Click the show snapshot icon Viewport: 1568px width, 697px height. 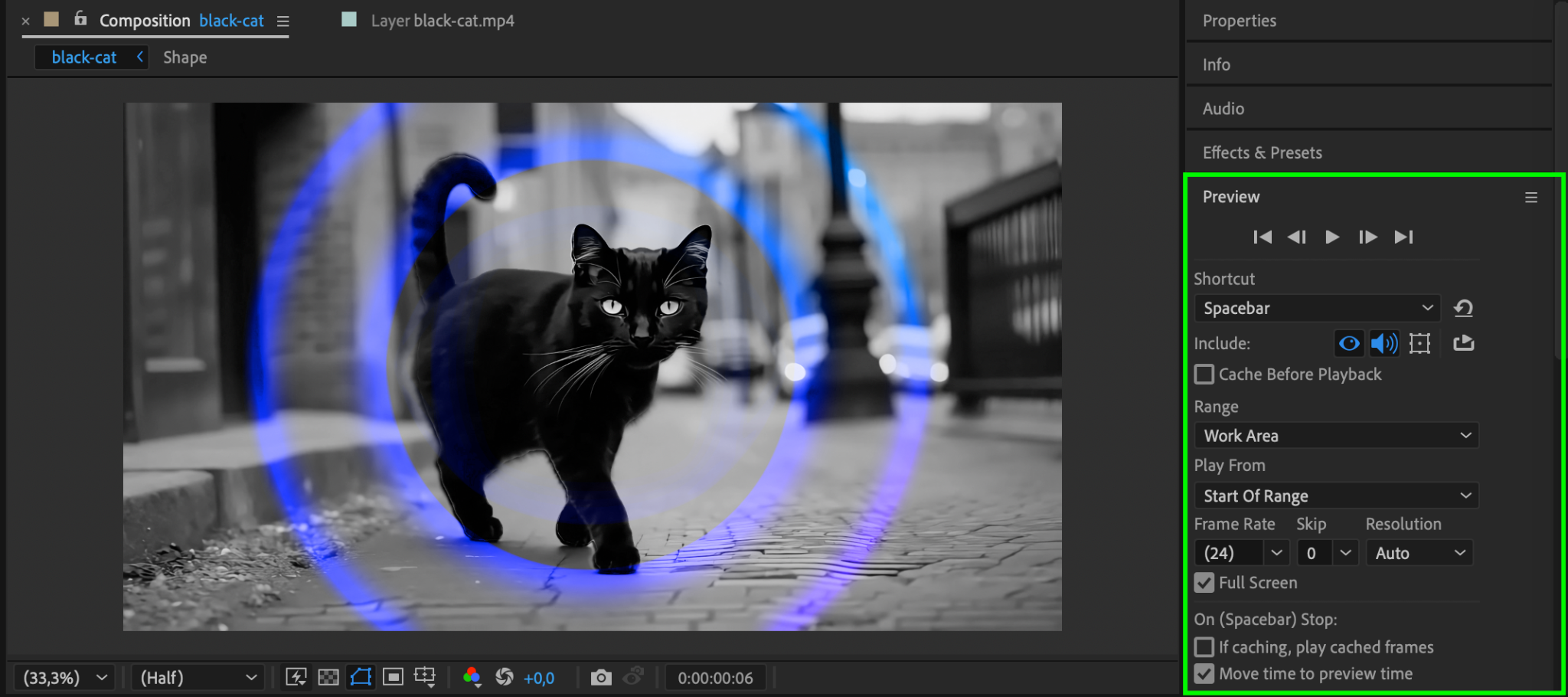633,677
